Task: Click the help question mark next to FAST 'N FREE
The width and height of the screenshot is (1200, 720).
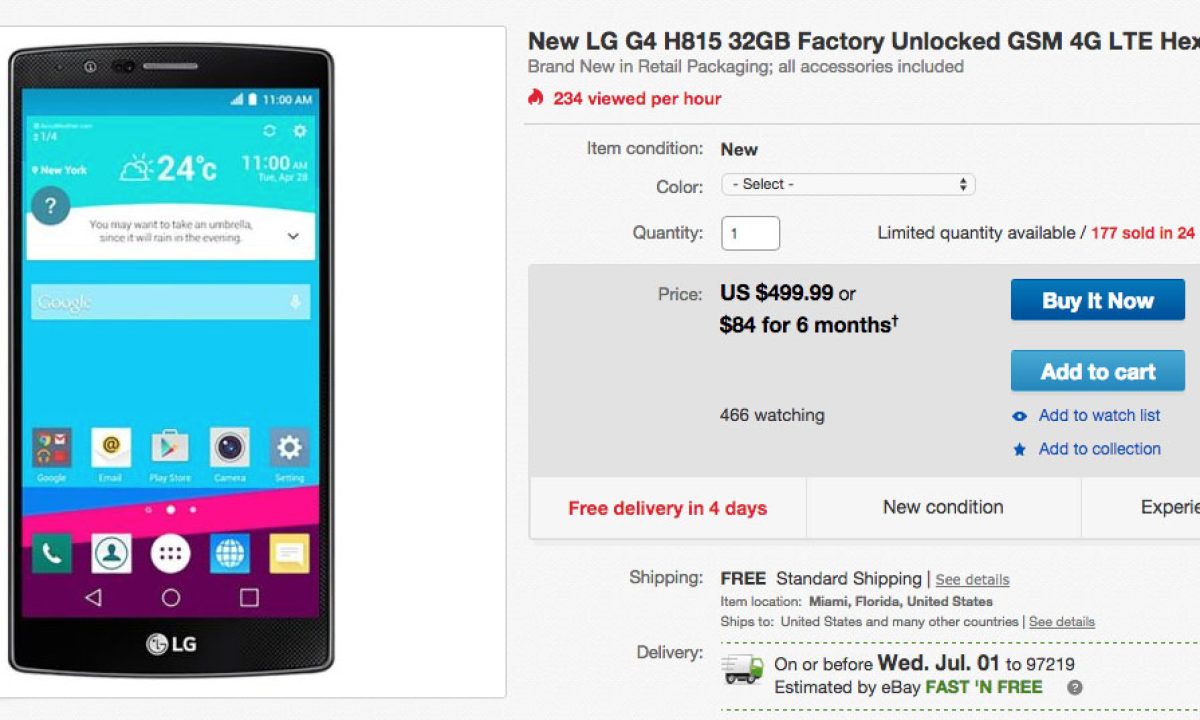Action: [1075, 688]
